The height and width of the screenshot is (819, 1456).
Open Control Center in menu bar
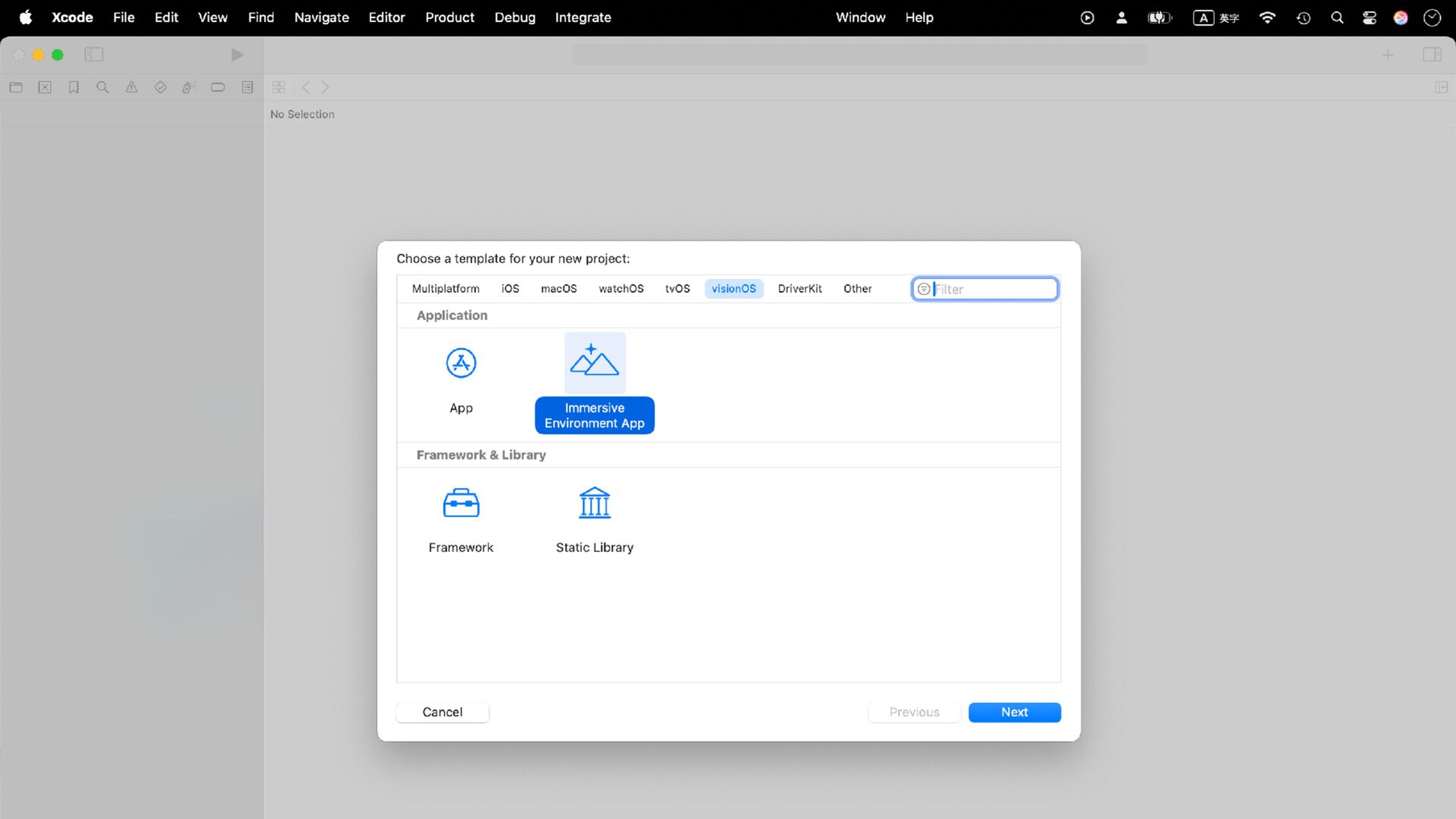pos(1369,17)
